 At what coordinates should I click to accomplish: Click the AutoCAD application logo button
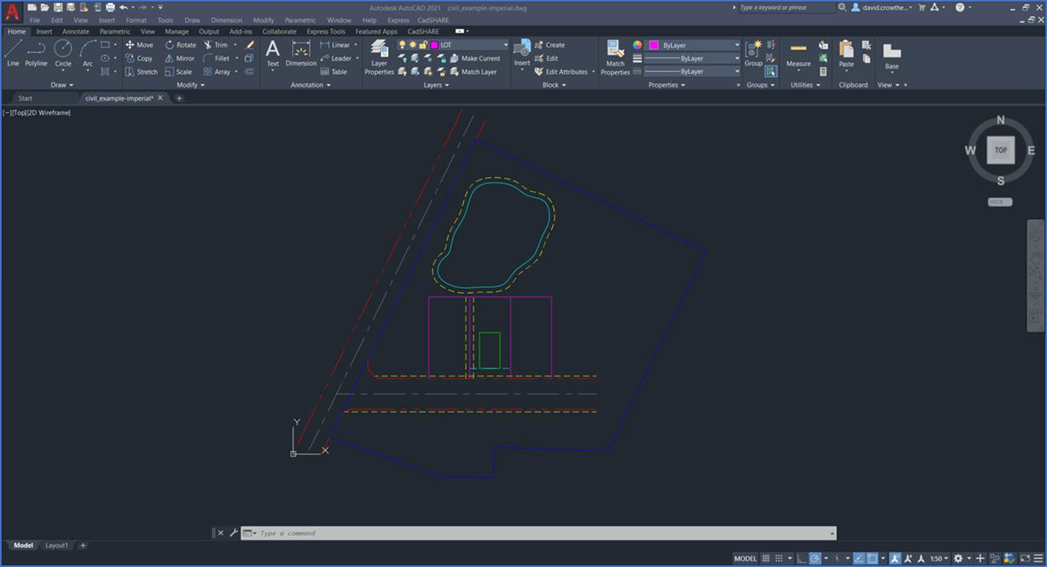point(12,12)
